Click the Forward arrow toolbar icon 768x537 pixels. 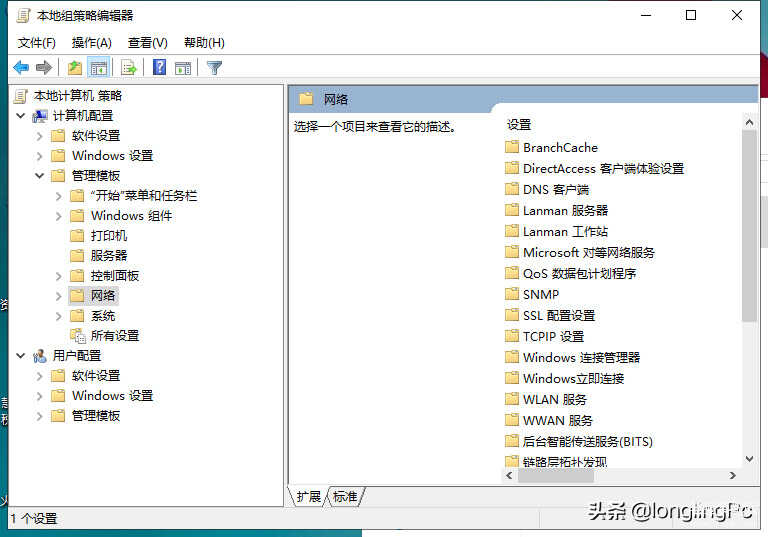coord(44,68)
